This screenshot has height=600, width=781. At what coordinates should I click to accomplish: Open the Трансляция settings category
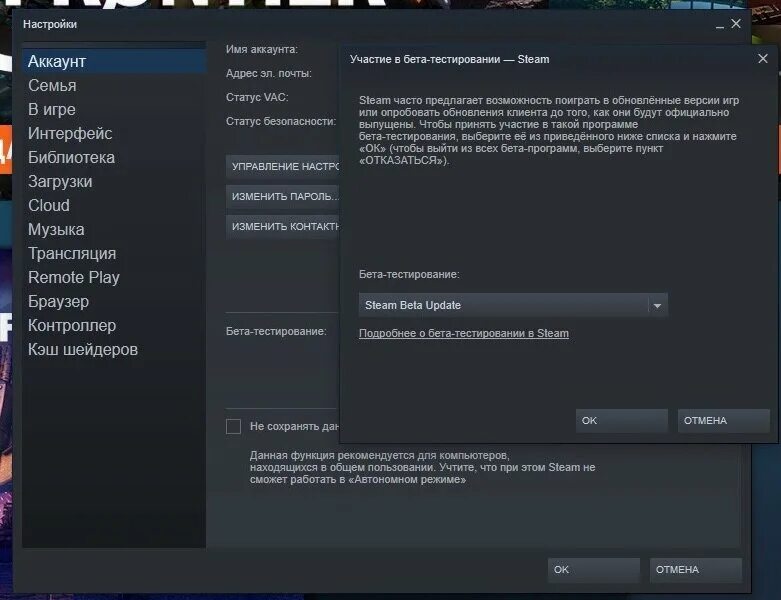[x=114, y=253]
